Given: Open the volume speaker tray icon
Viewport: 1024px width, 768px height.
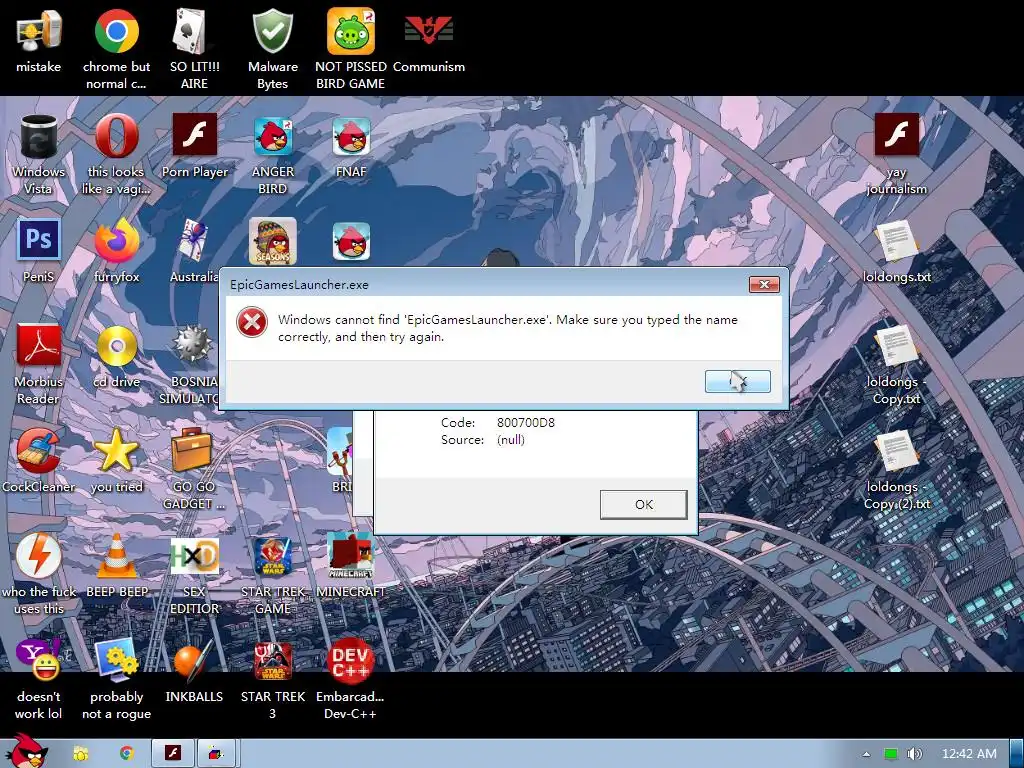Looking at the screenshot, I should [x=915, y=754].
